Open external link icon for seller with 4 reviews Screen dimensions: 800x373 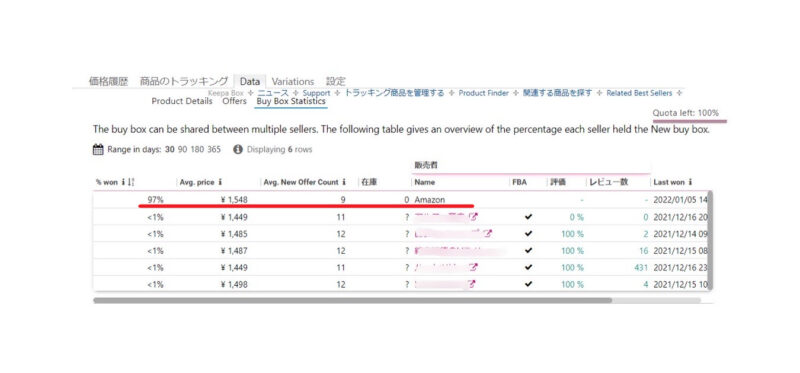pos(471,284)
